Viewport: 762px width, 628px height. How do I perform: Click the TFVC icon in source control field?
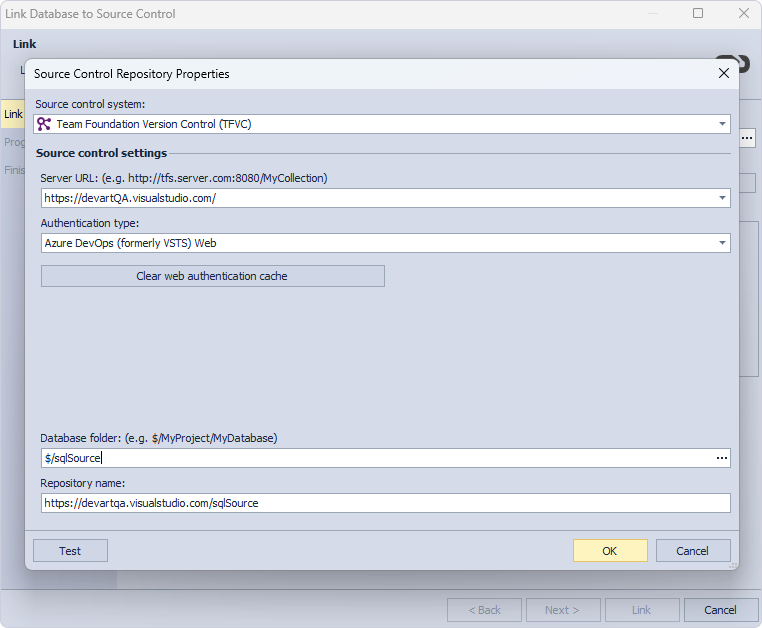click(44, 124)
